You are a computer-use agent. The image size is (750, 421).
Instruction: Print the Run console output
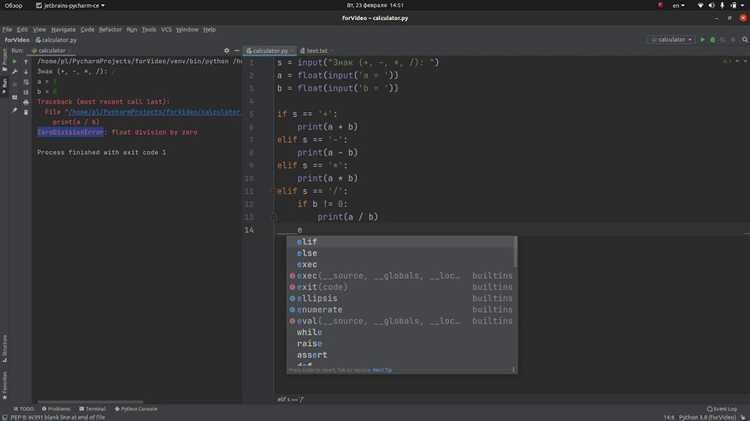coord(26,102)
